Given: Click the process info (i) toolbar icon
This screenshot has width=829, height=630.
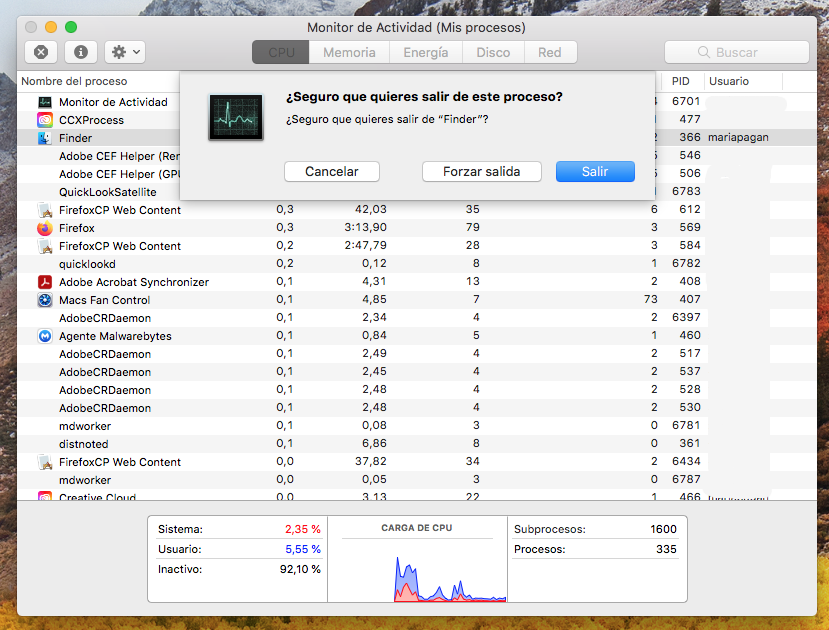Looking at the screenshot, I should pos(81,52).
